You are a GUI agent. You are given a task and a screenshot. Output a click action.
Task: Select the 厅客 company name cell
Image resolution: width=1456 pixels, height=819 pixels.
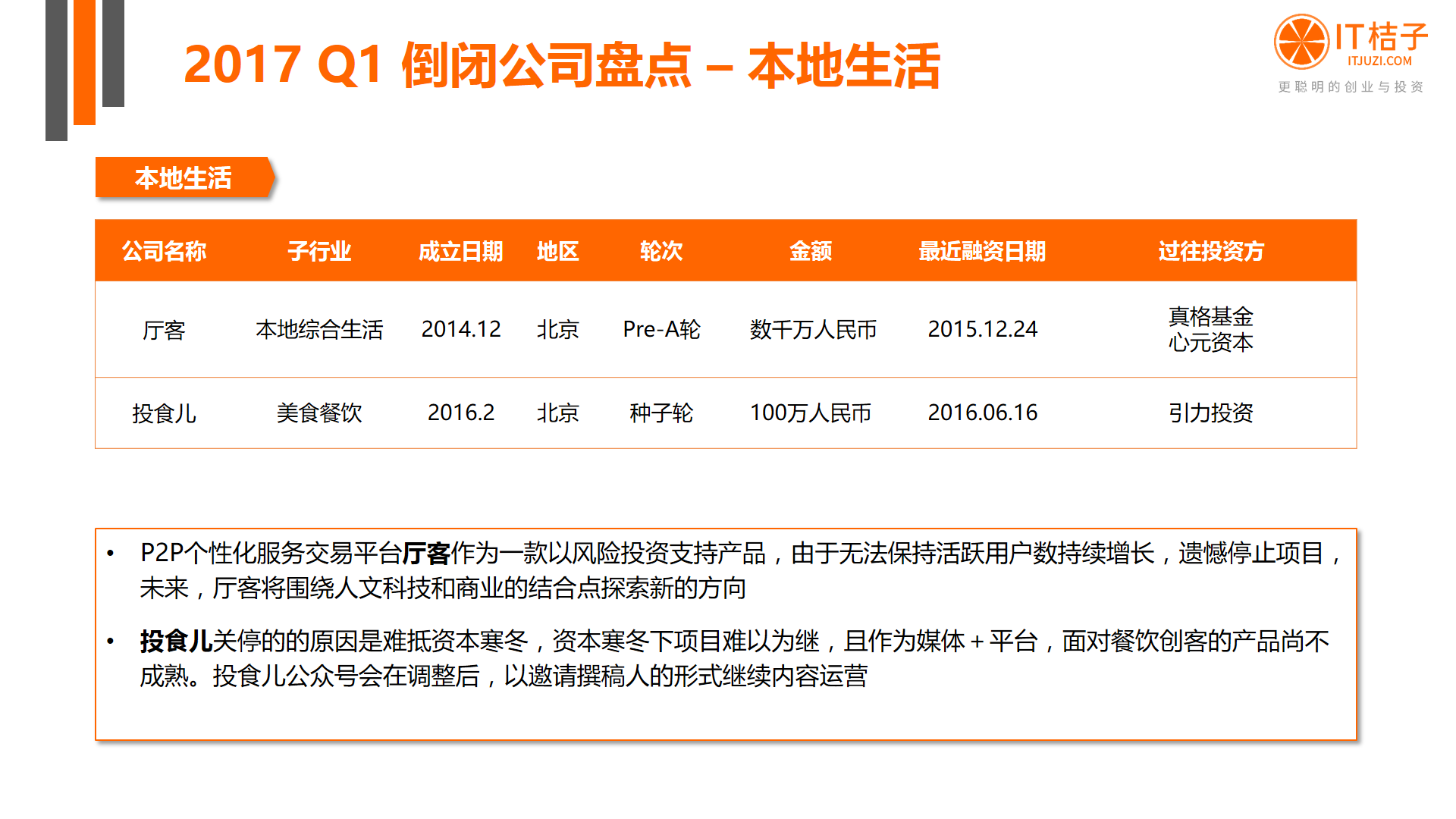(164, 330)
